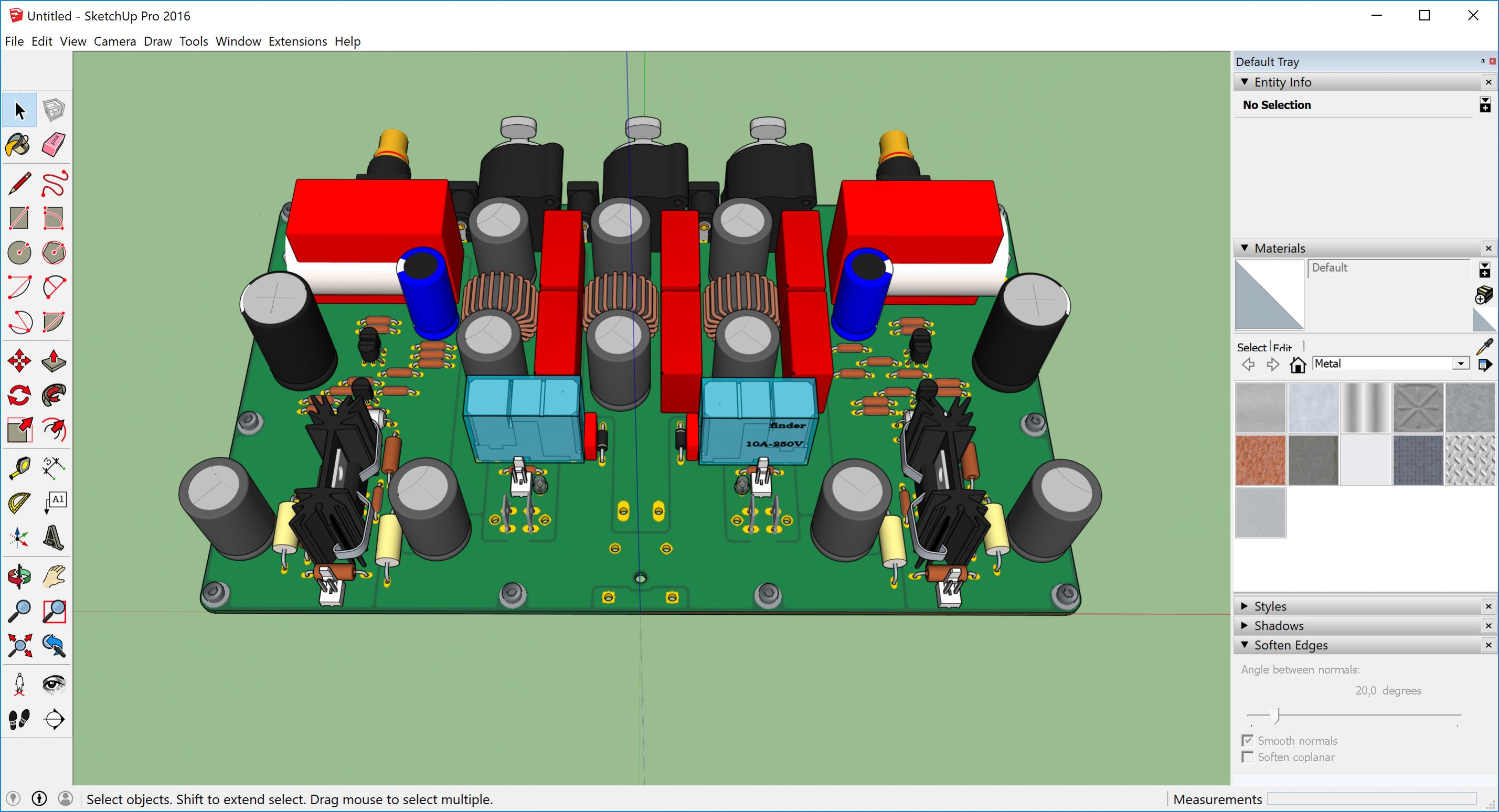
Task: Select the Pan hand tool
Action: 54,576
